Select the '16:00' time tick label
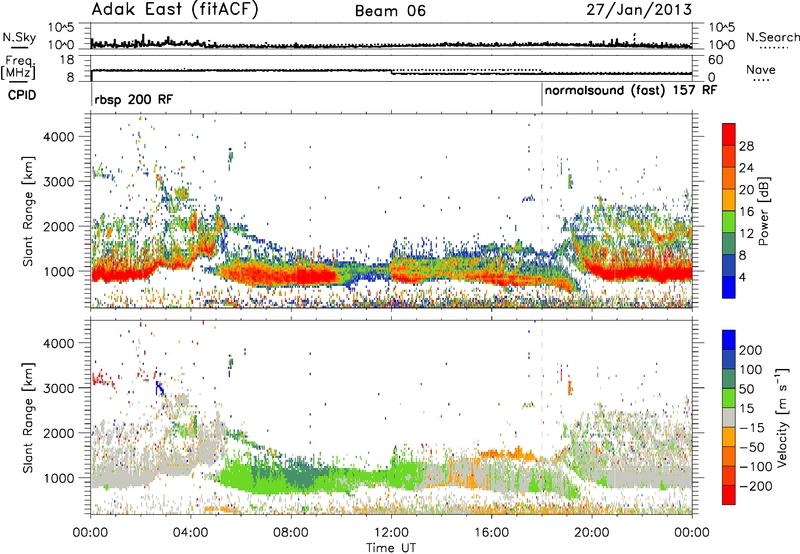The height and width of the screenshot is (554, 800). tap(491, 533)
